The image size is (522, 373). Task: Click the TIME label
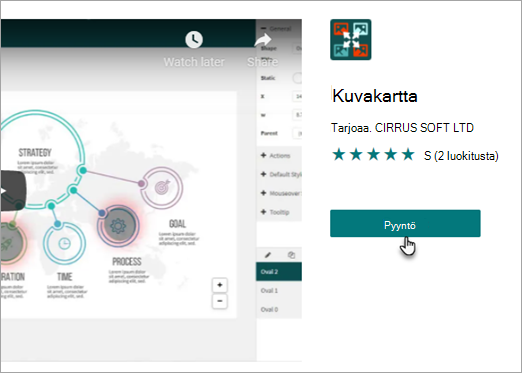tap(65, 277)
